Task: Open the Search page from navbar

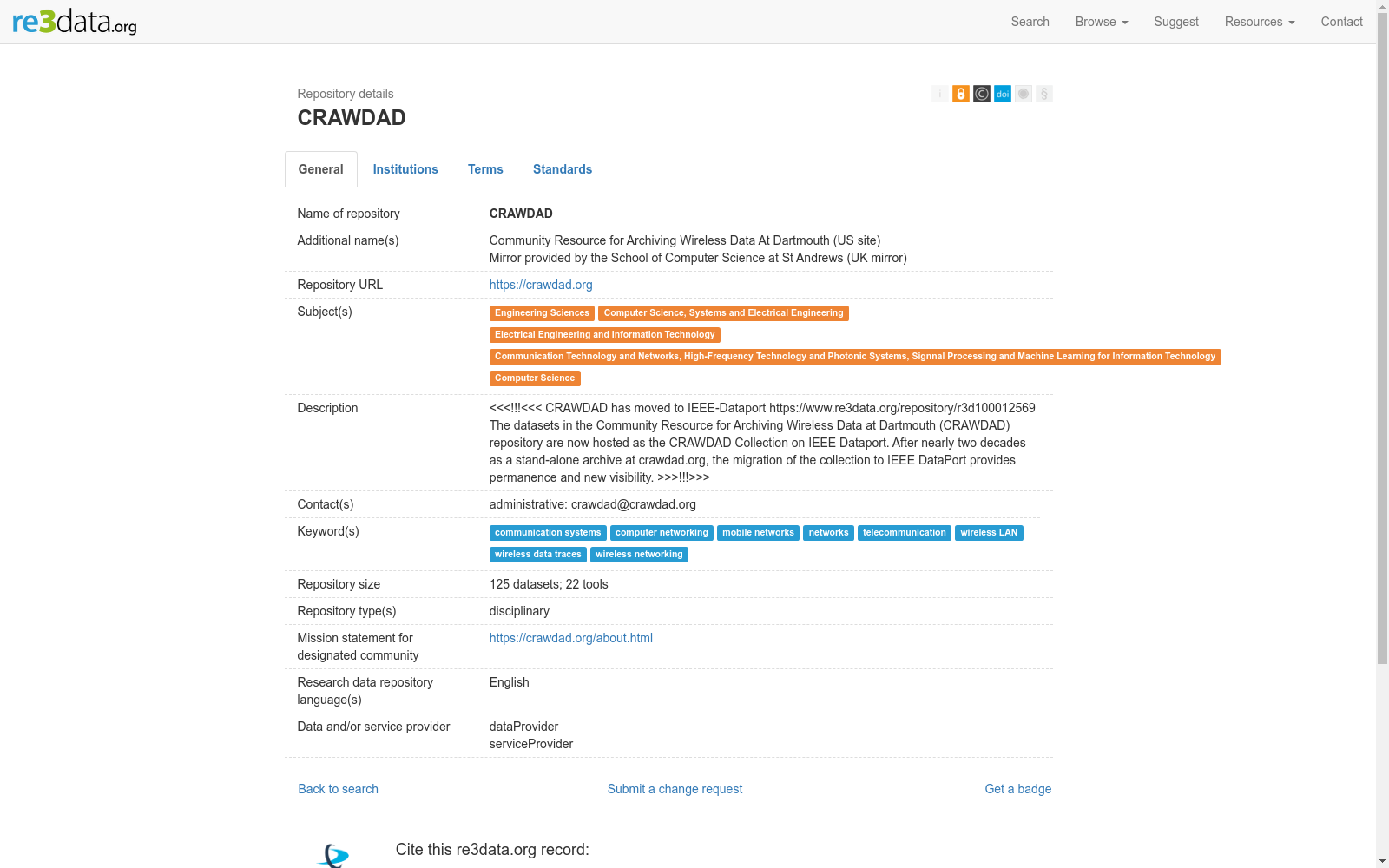Action: coord(1030,22)
